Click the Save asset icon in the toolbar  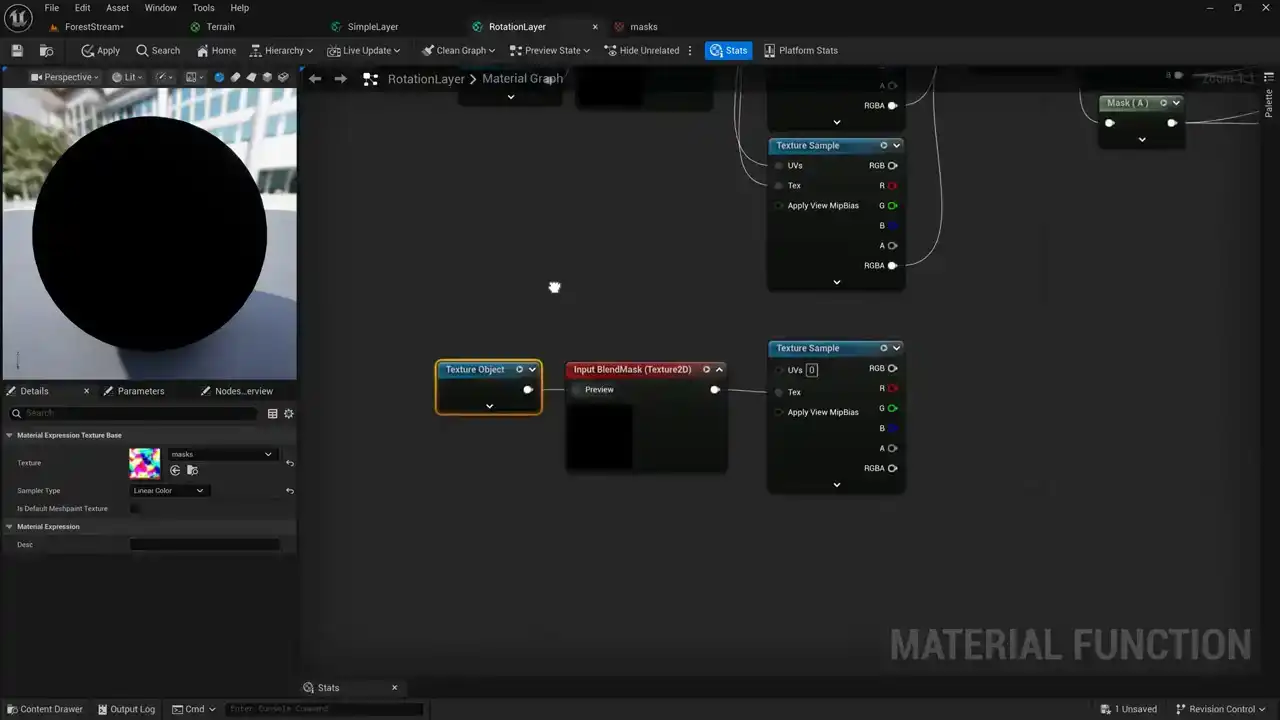coord(17,50)
